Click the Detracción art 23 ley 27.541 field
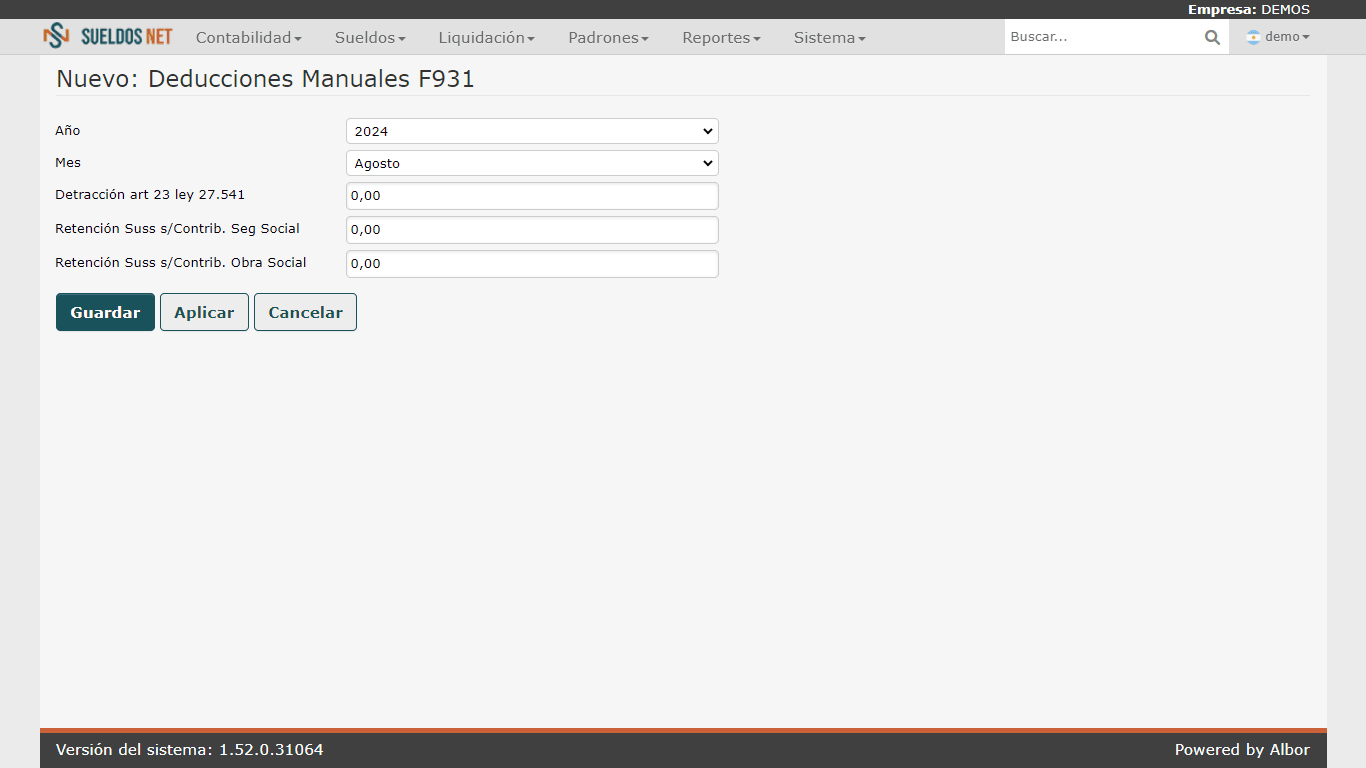Viewport: 1366px width, 768px height. tap(532, 196)
